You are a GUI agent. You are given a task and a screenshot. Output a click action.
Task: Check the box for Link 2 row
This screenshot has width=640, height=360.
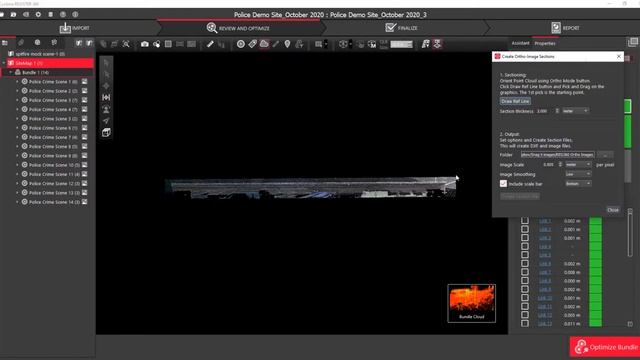pos(525,229)
